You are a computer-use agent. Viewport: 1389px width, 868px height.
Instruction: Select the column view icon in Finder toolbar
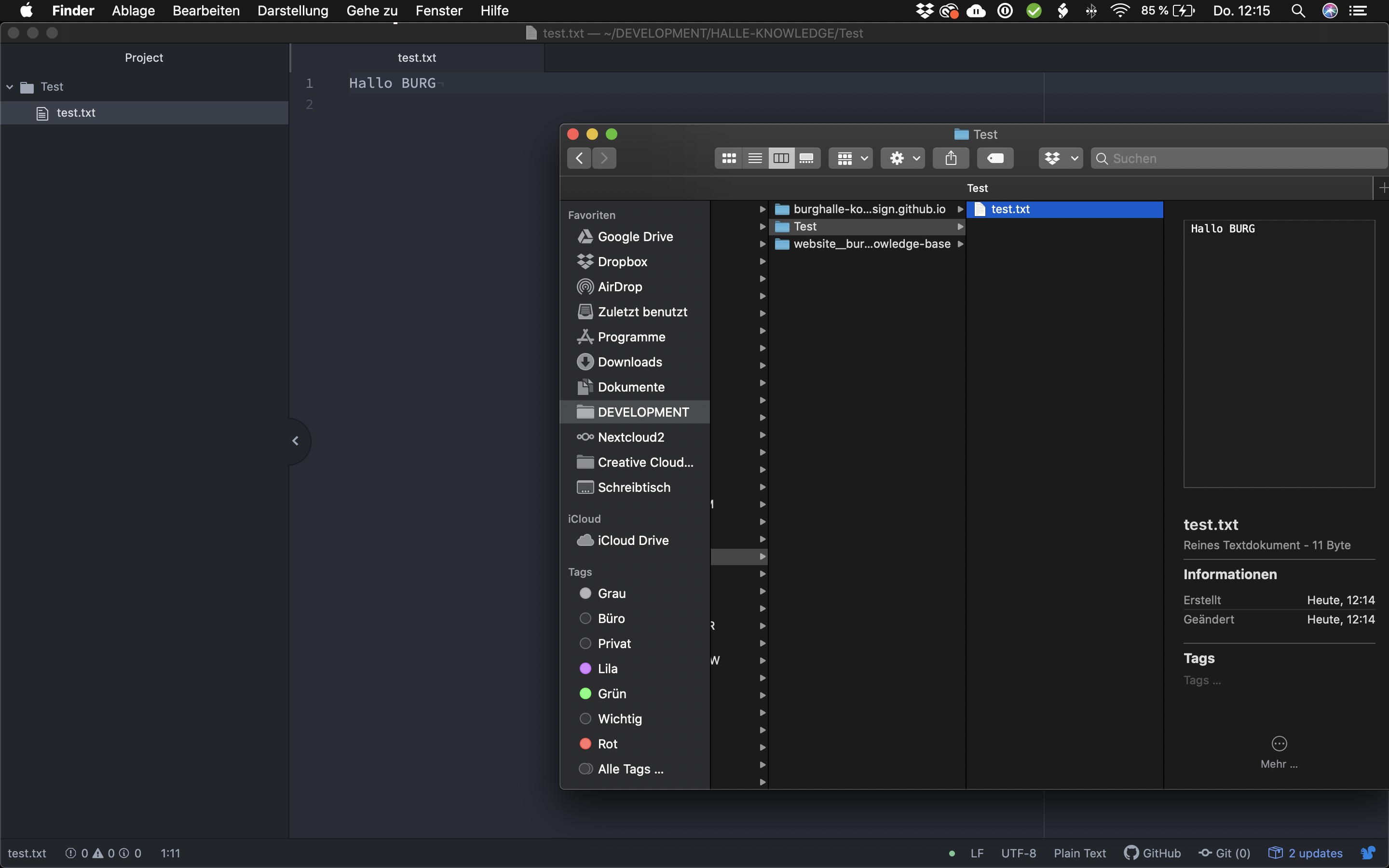pos(780,158)
